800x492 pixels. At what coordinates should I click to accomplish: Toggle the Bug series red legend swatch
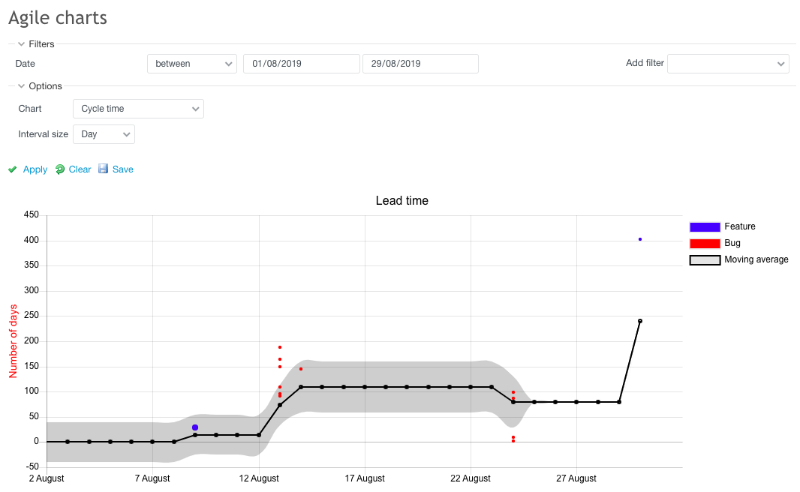(704, 243)
